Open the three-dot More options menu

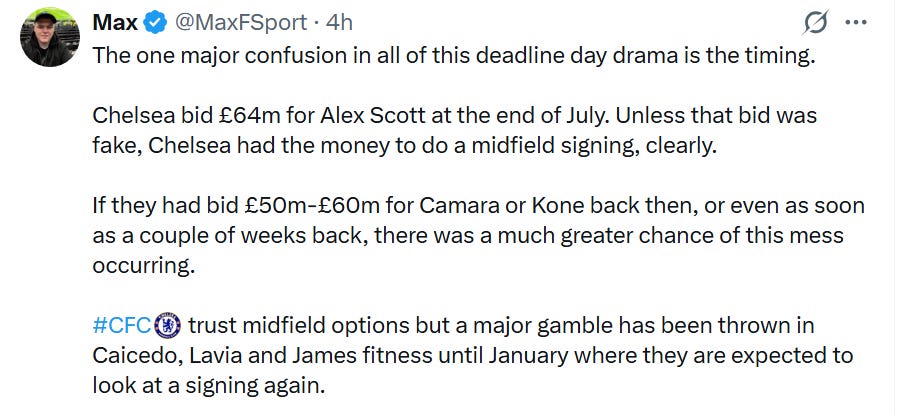pyautogui.click(x=856, y=23)
